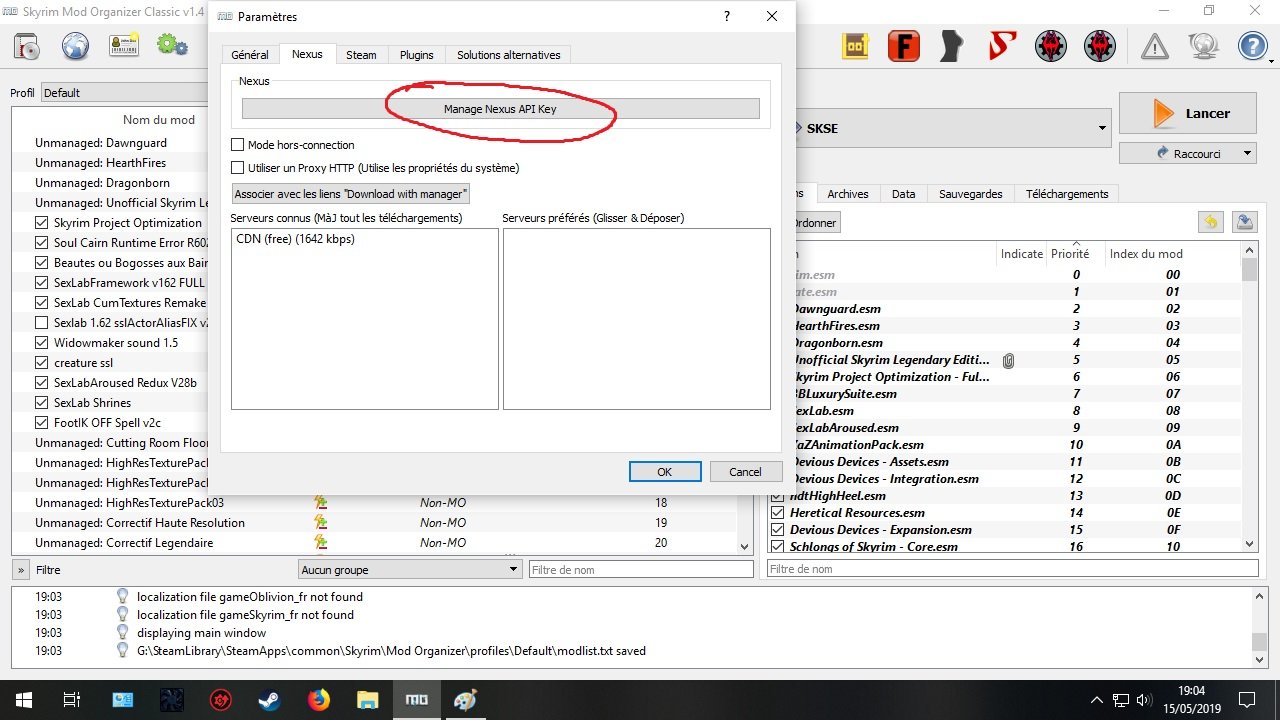Open the Sauvegardes tab
The image size is (1280, 720).
(970, 194)
